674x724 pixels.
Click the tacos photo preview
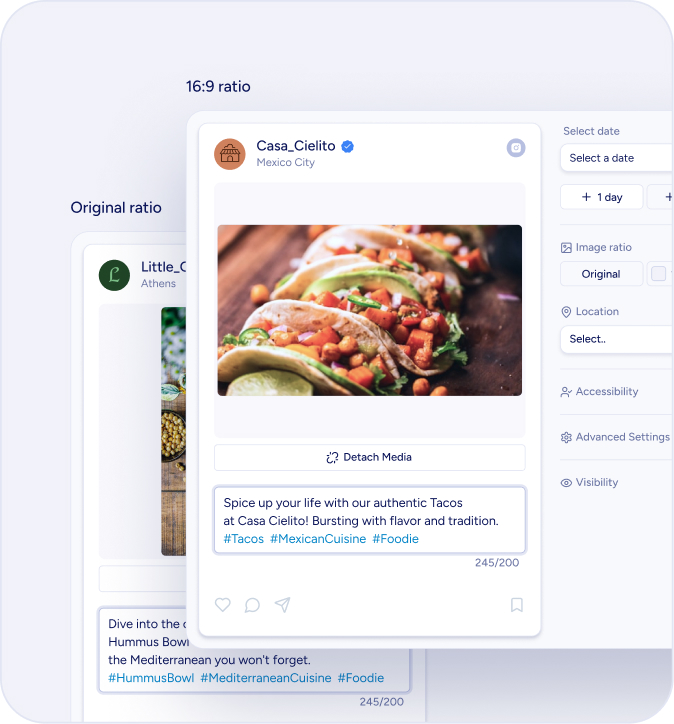[x=369, y=310]
